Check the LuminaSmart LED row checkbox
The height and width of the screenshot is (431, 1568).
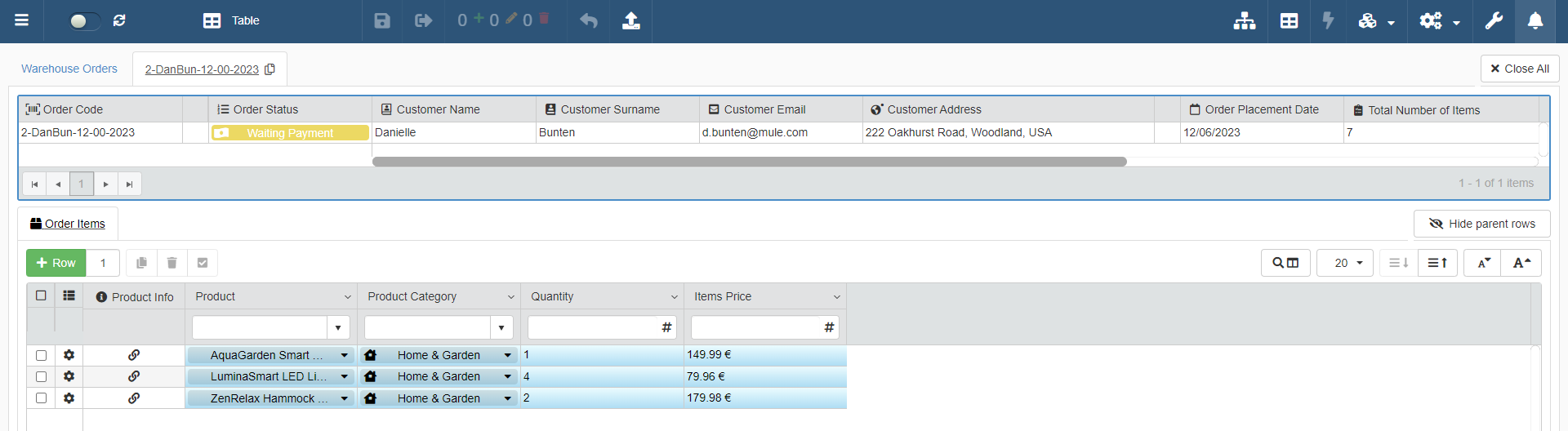41,376
